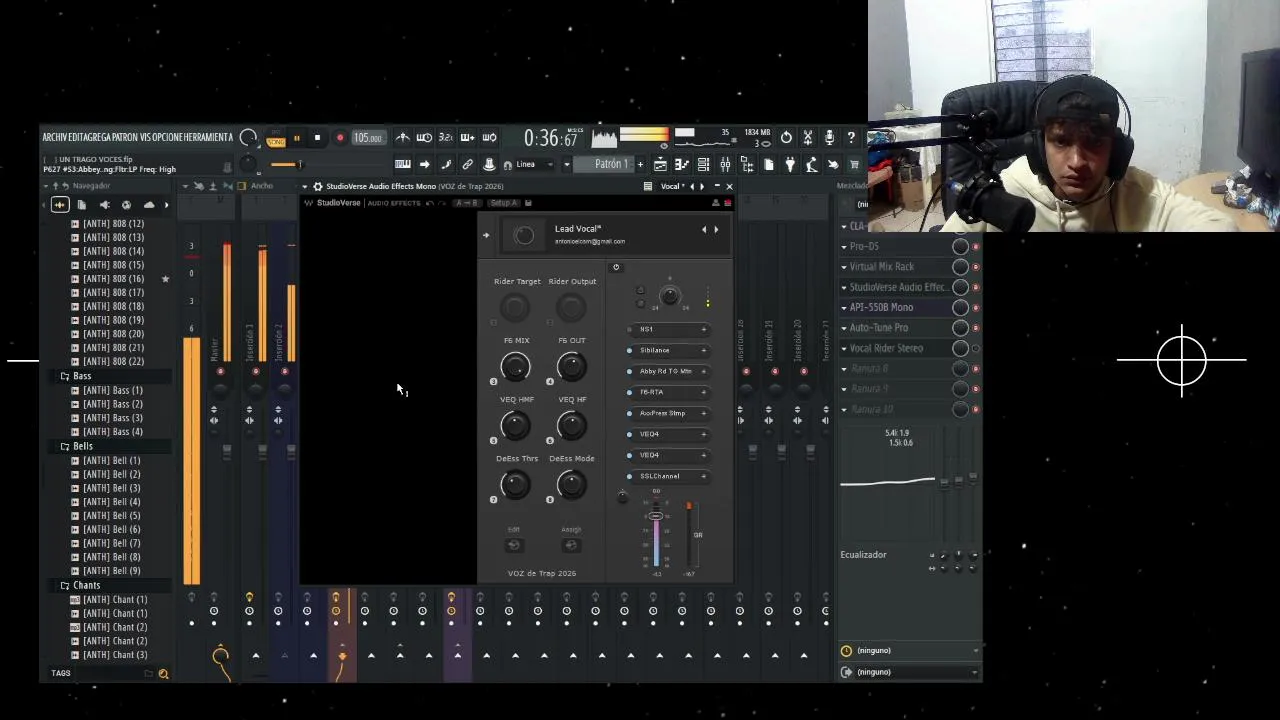This screenshot has height=720, width=1280.
Task: Click the 105.000 tempo field
Action: 367,138
